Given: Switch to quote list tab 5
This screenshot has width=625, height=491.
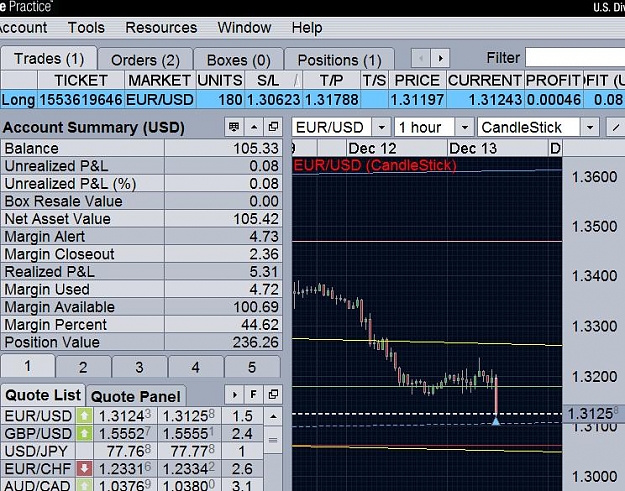Looking at the screenshot, I should tap(252, 367).
